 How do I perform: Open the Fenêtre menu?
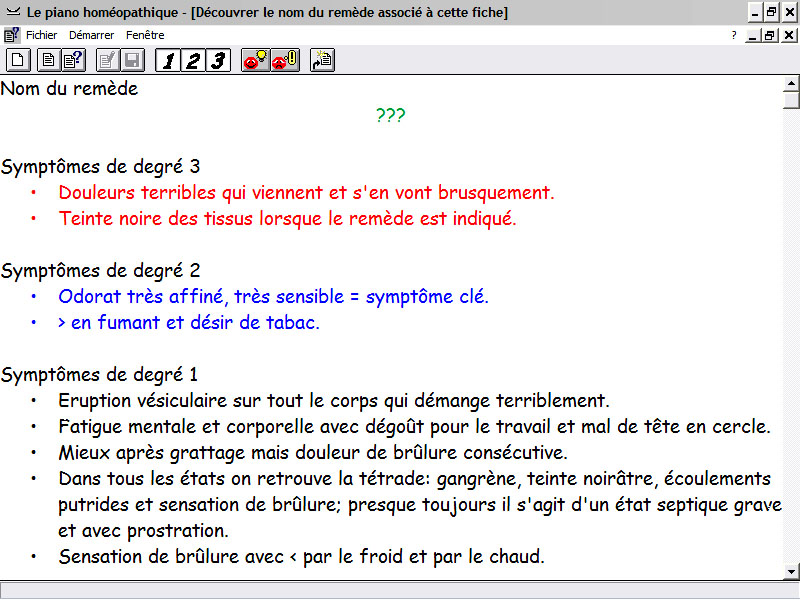[145, 34]
